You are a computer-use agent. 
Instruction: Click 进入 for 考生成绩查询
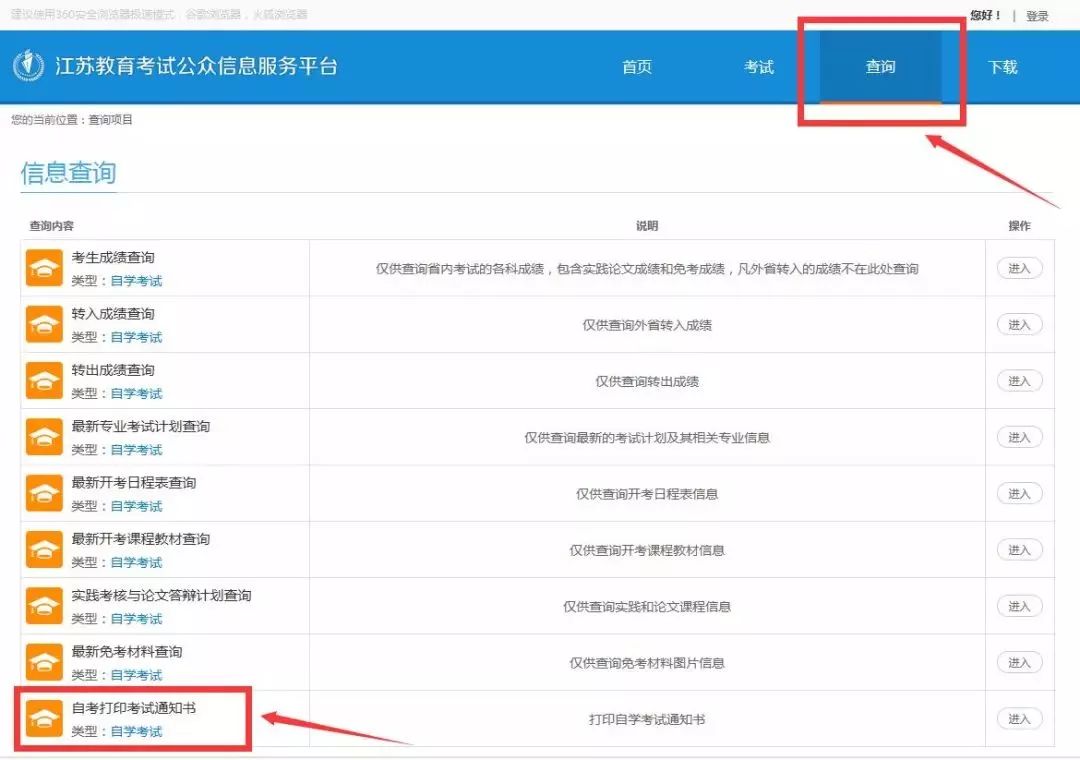(1019, 268)
